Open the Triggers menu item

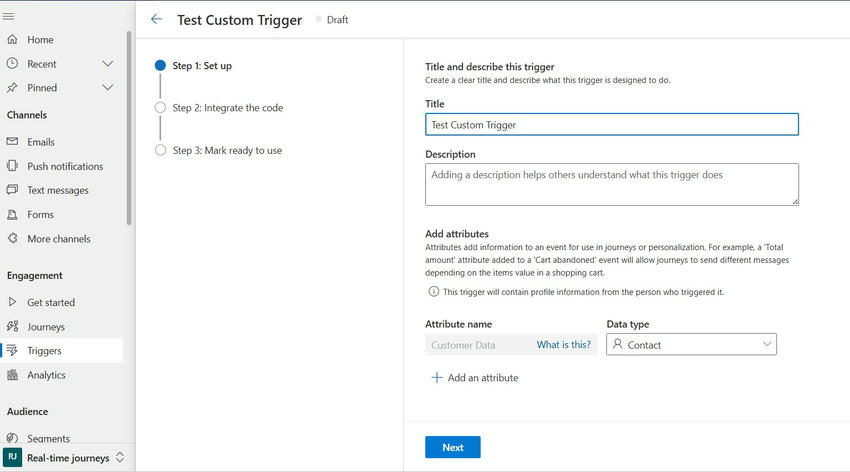44,351
